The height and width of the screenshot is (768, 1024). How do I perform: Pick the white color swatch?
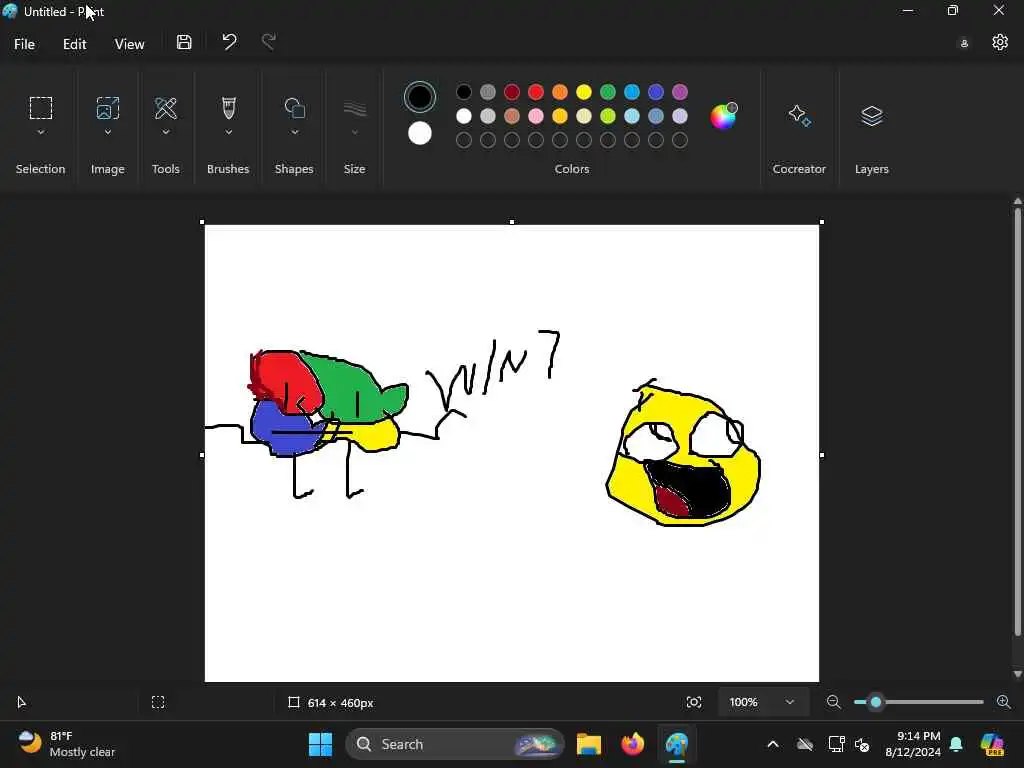[464, 116]
